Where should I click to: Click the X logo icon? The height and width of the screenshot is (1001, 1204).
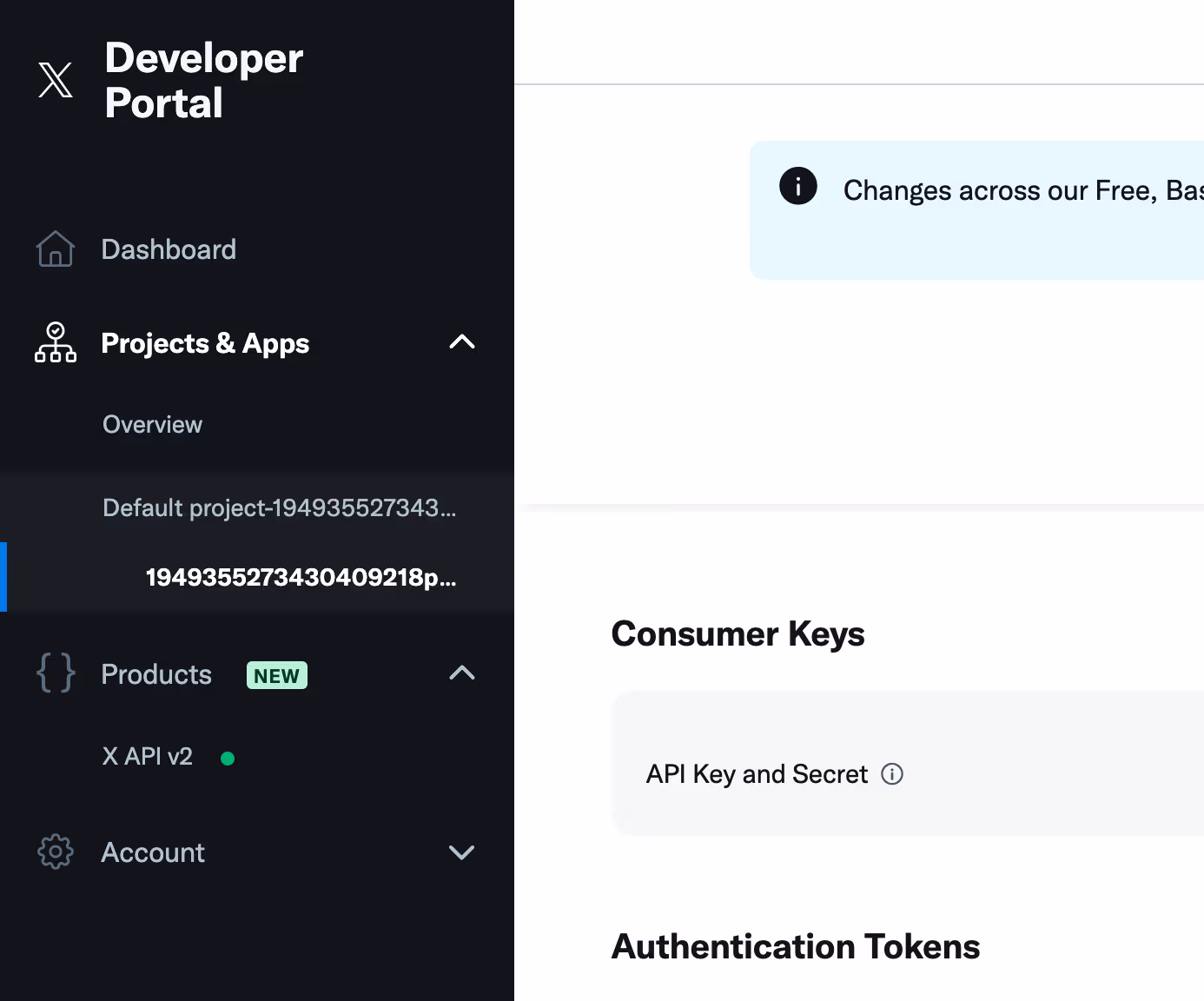56,80
